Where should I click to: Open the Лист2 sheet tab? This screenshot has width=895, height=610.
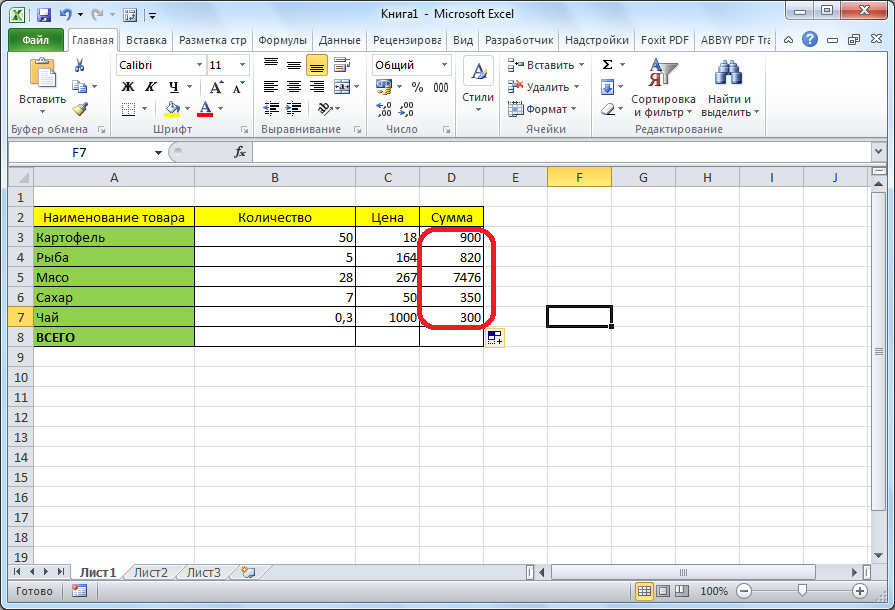(151, 573)
